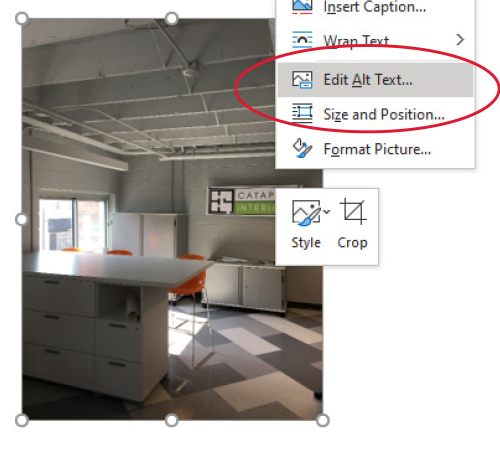Click the top-center picture resize handle
500x449 pixels.
click(172, 19)
